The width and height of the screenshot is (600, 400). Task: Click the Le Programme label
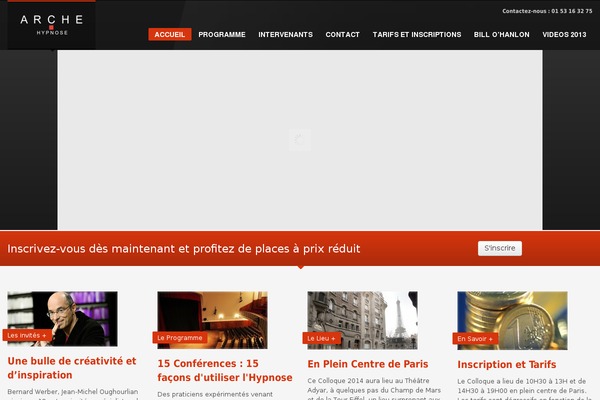(x=180, y=338)
